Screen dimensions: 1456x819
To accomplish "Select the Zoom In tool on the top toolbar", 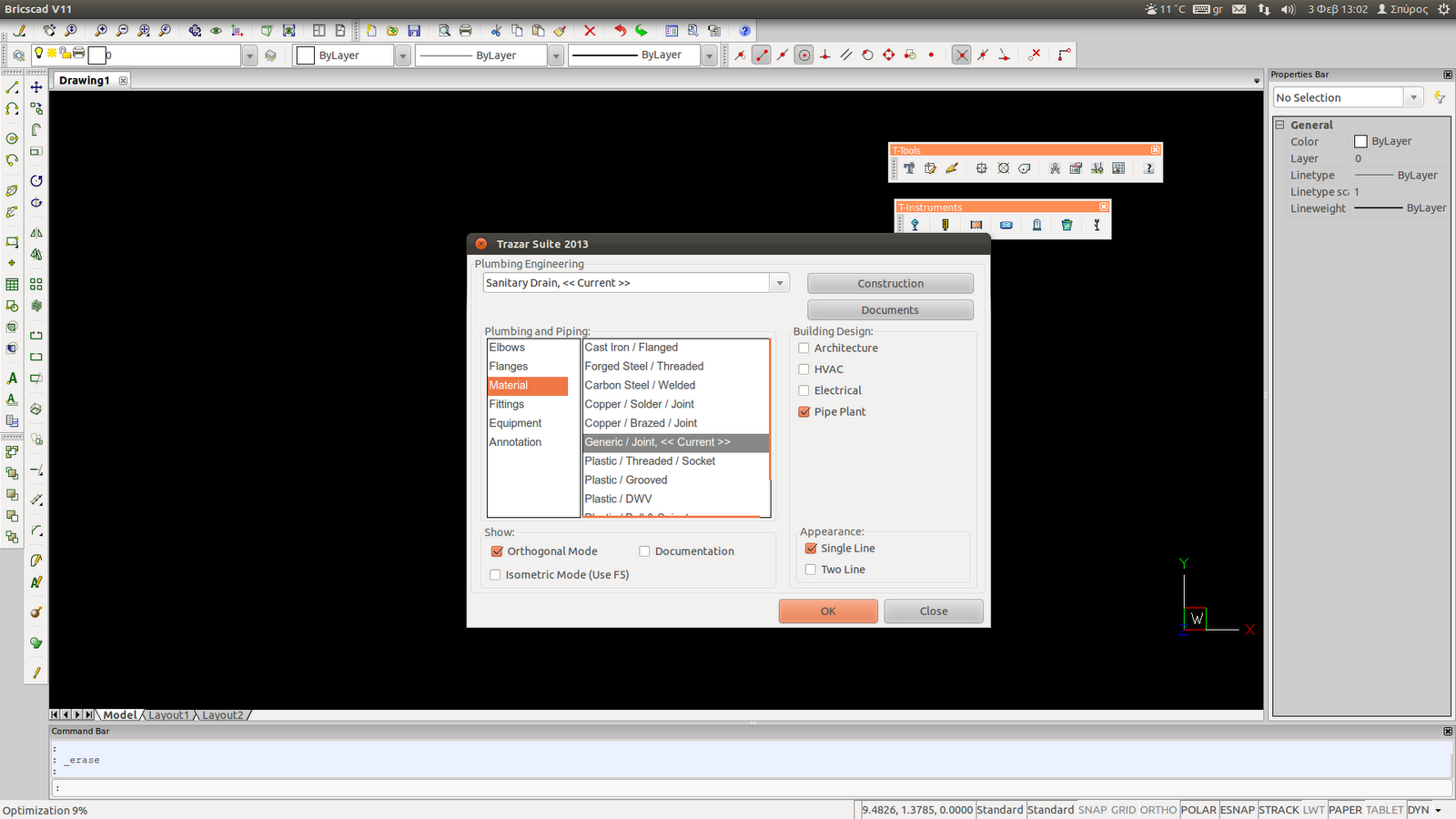I will [x=101, y=30].
